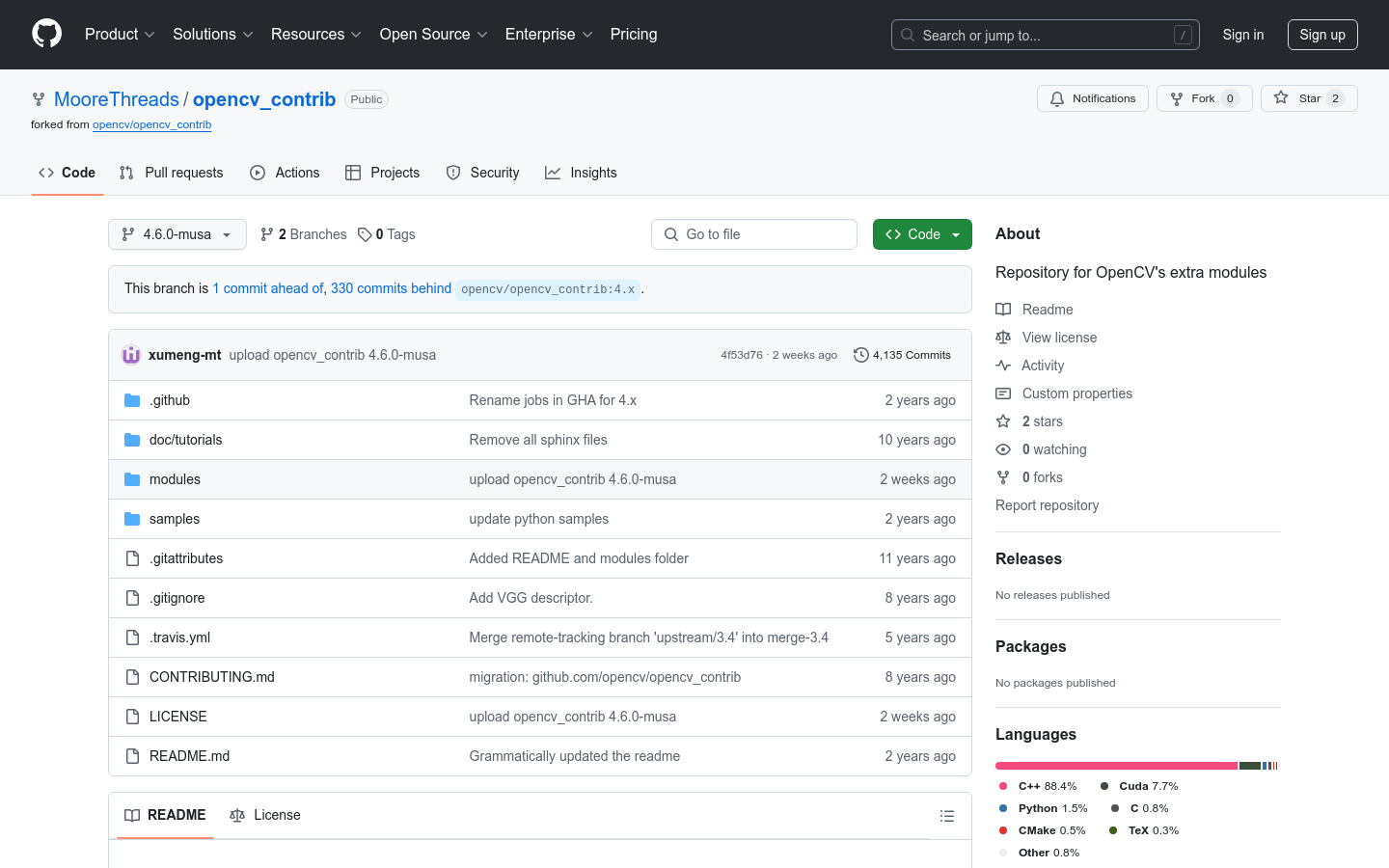Click the forks icon in About
The height and width of the screenshot is (868, 1389).
tap(1003, 477)
